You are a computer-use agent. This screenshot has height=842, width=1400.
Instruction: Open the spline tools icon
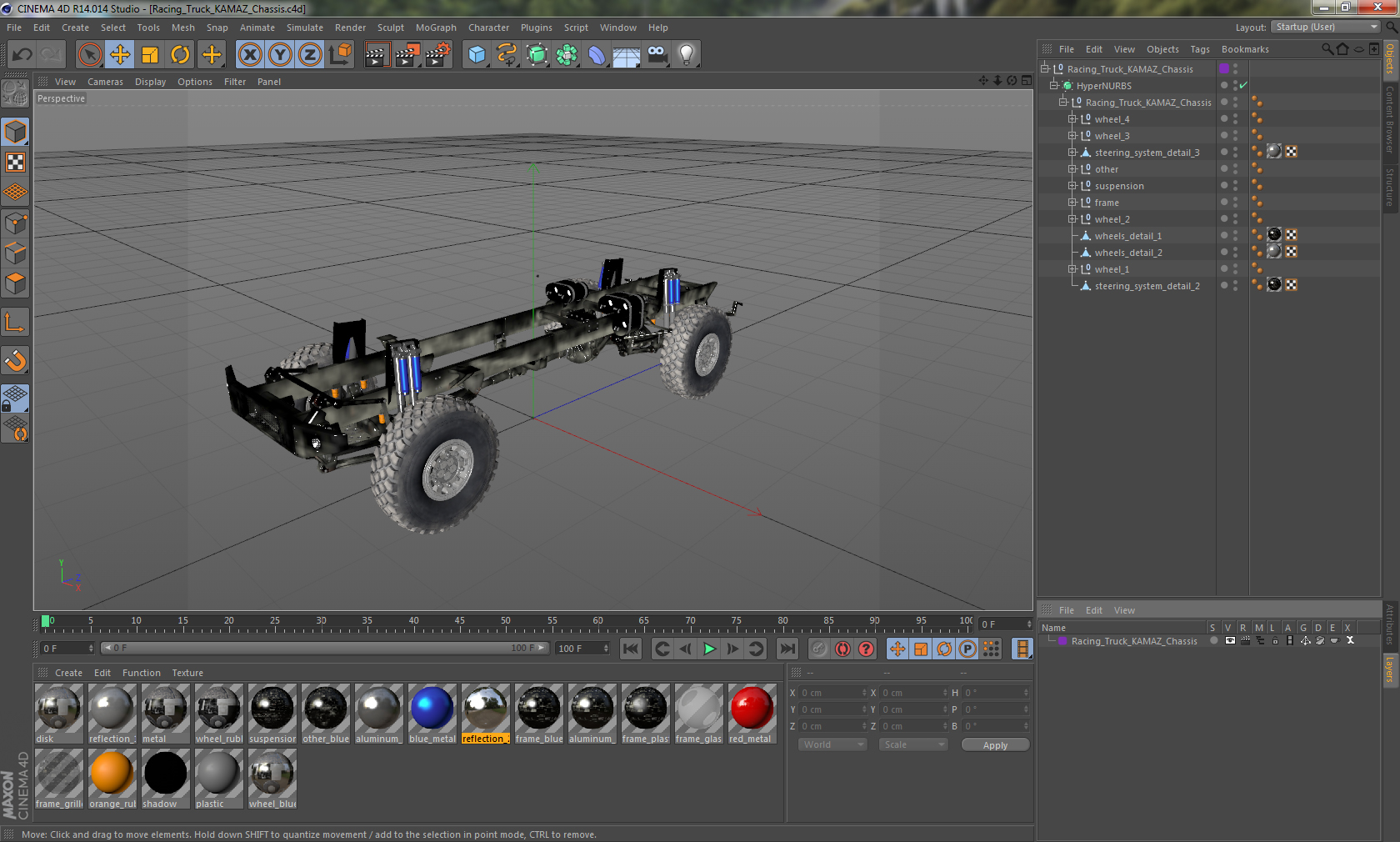coord(507,55)
